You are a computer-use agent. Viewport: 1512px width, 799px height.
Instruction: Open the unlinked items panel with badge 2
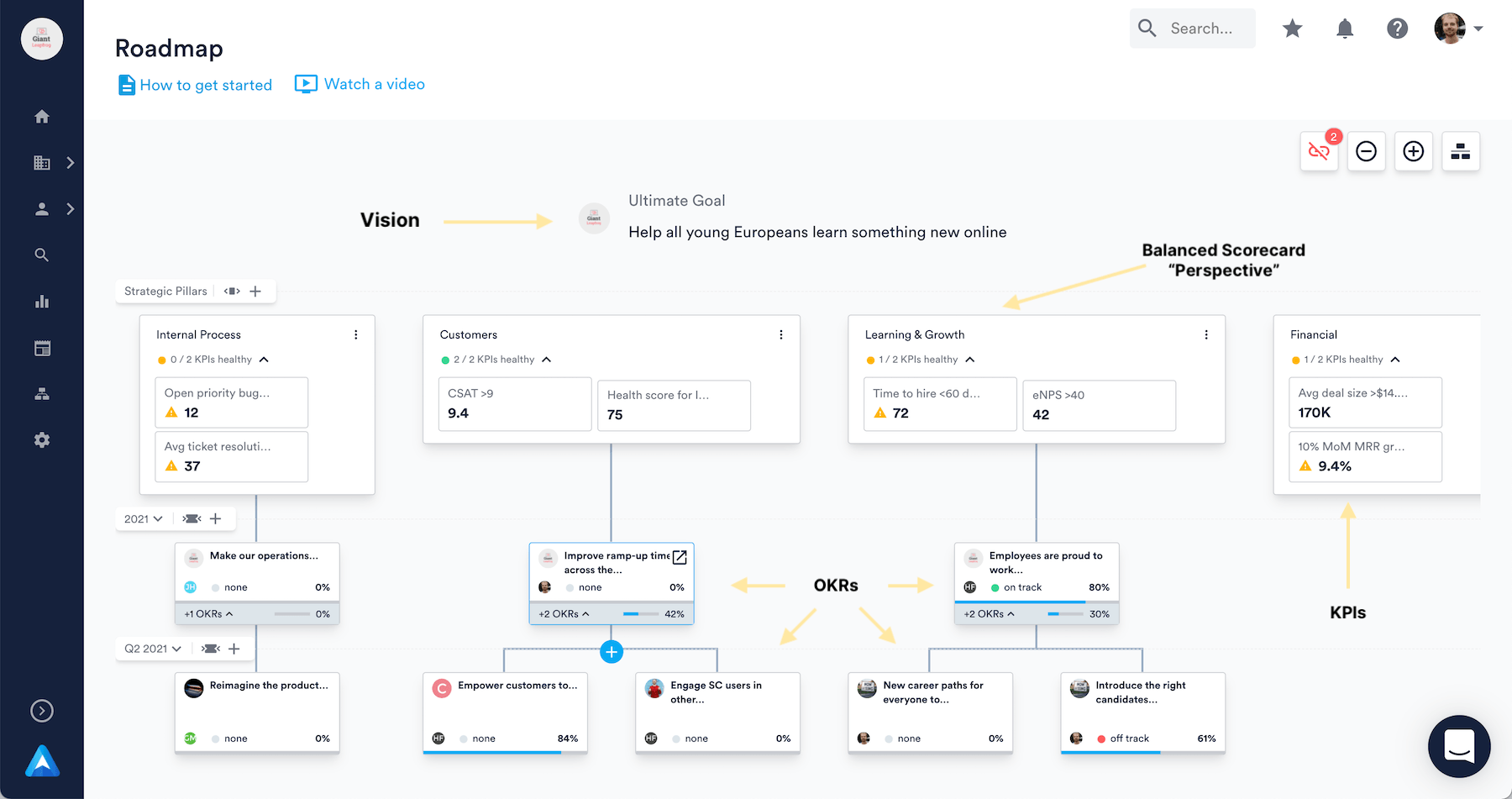(1318, 152)
